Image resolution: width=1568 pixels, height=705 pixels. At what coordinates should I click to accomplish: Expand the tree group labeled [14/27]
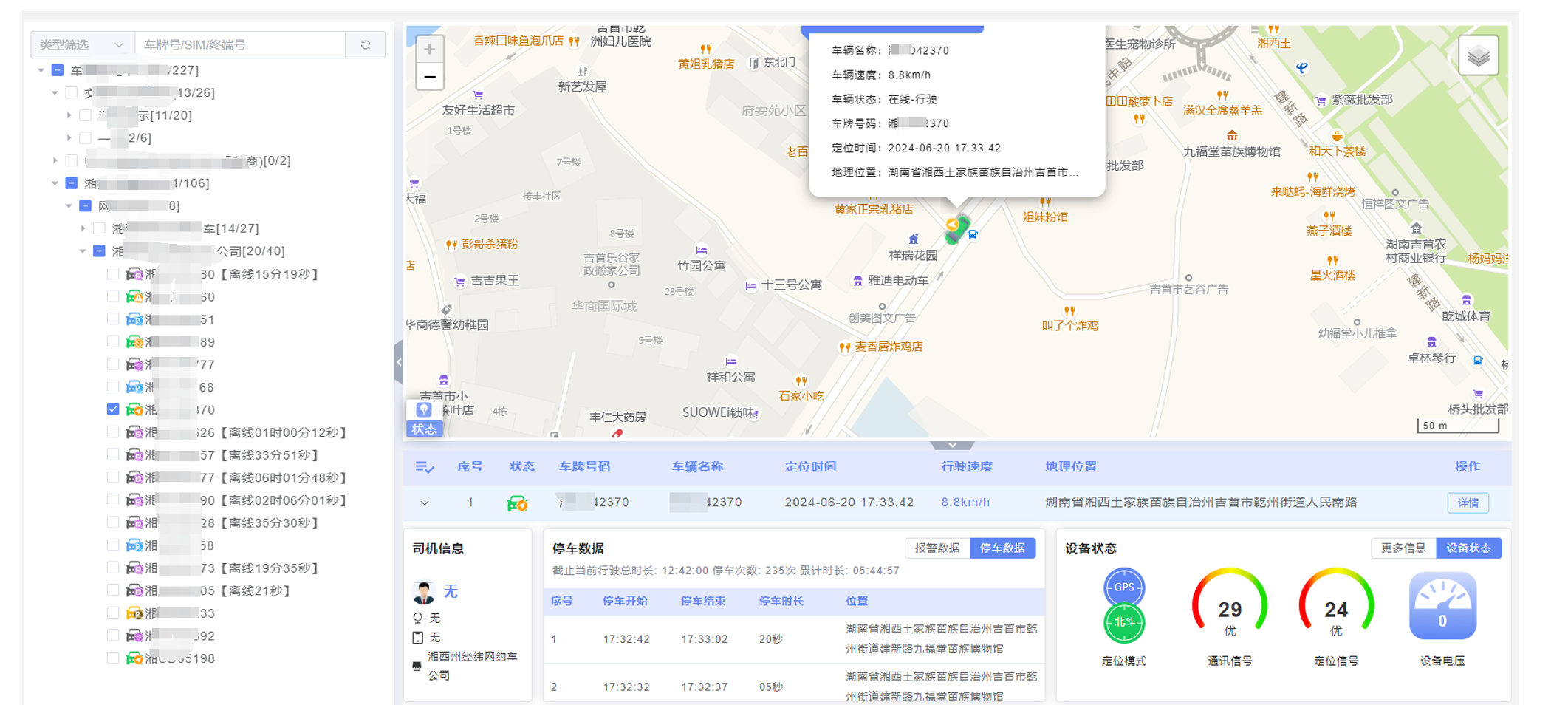click(x=83, y=228)
